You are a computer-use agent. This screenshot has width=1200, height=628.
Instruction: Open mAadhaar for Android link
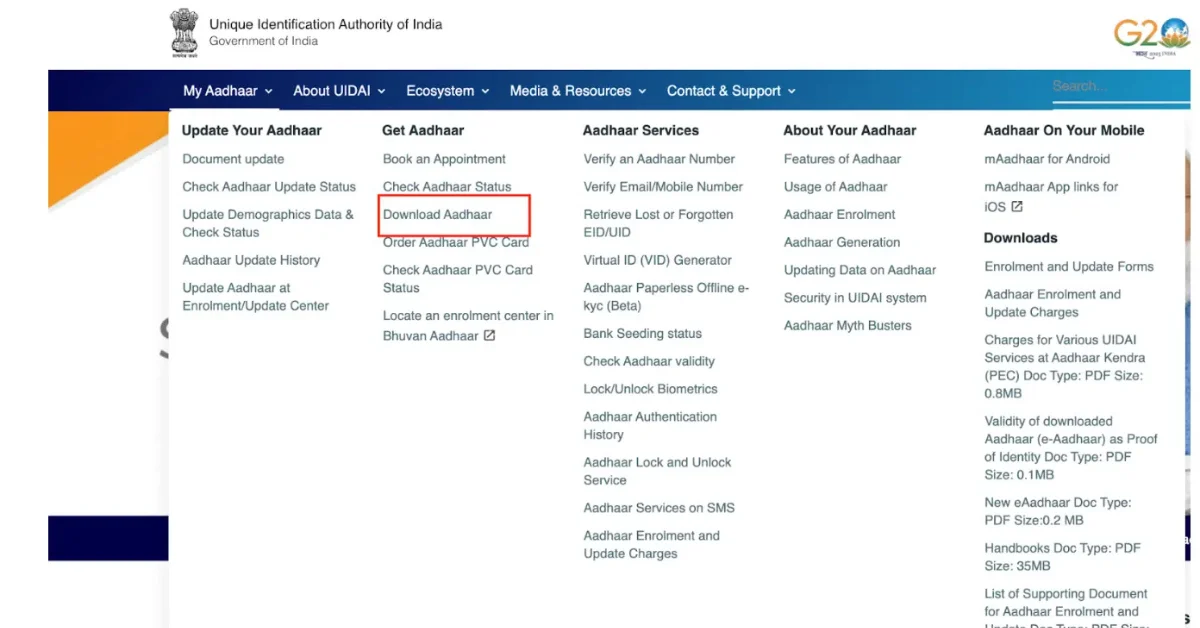[x=1046, y=158]
